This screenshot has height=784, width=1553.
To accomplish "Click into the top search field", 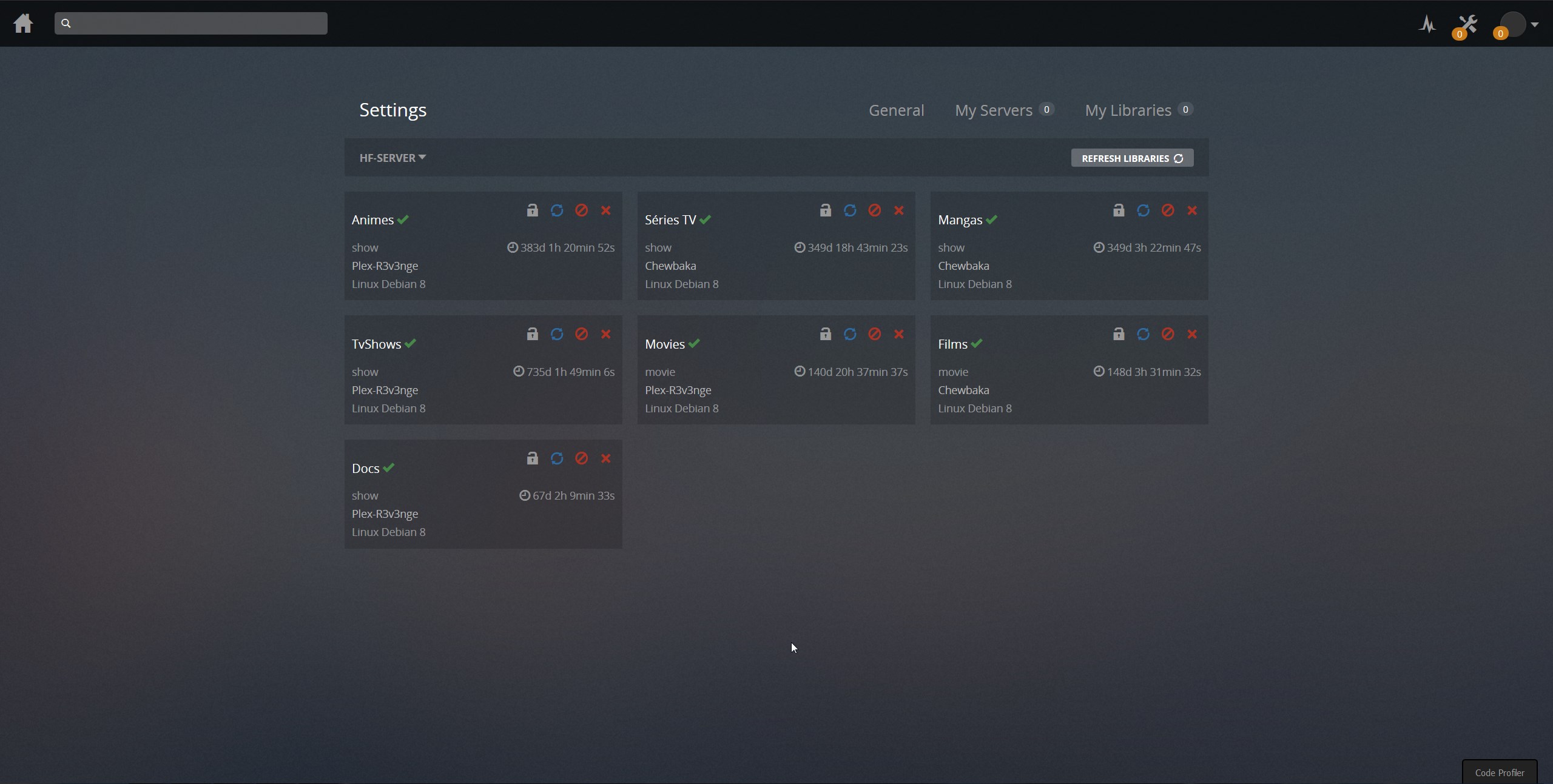I will click(191, 24).
